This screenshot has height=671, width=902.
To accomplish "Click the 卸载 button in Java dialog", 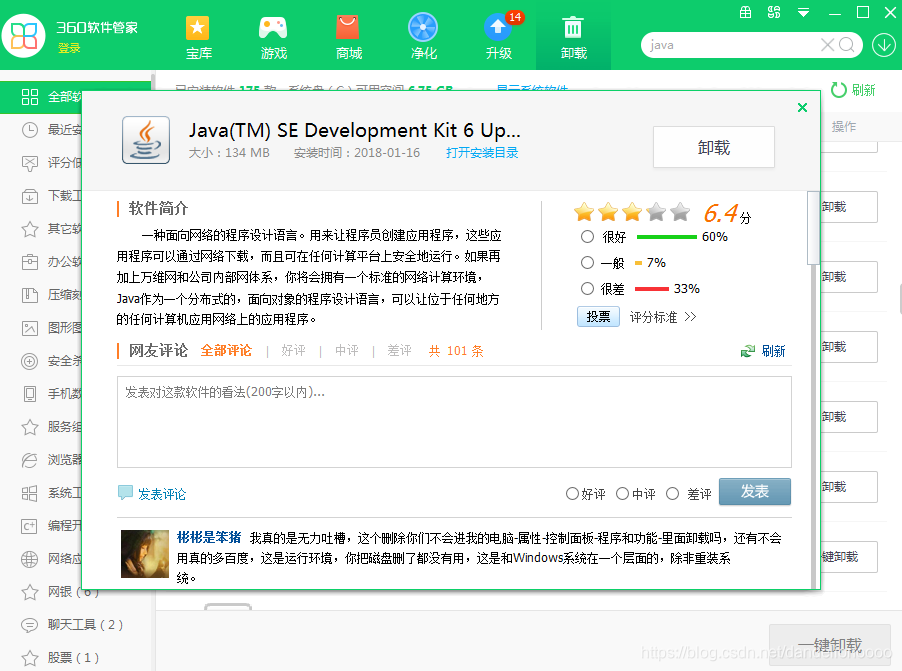I will point(714,147).
